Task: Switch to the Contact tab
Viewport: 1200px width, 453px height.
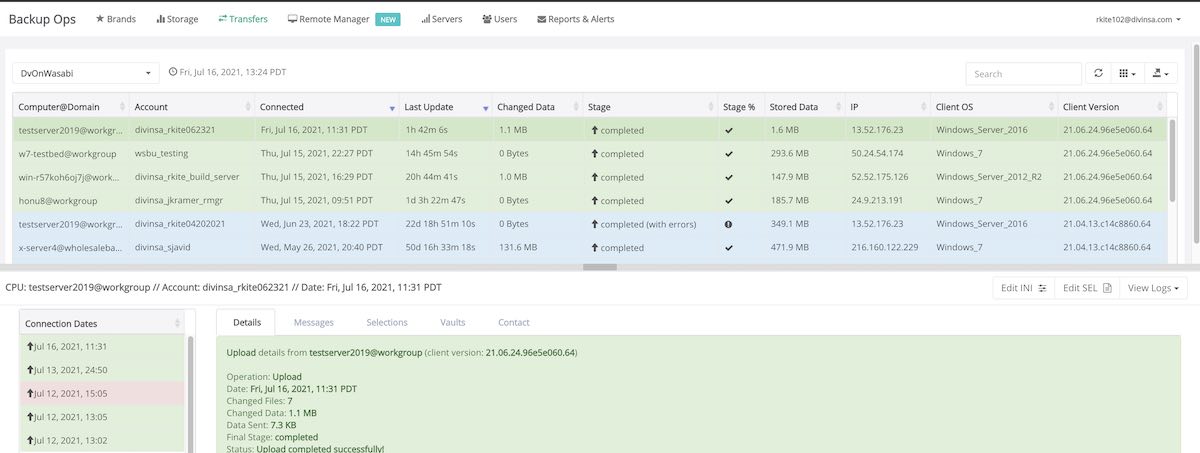Action: 514,322
